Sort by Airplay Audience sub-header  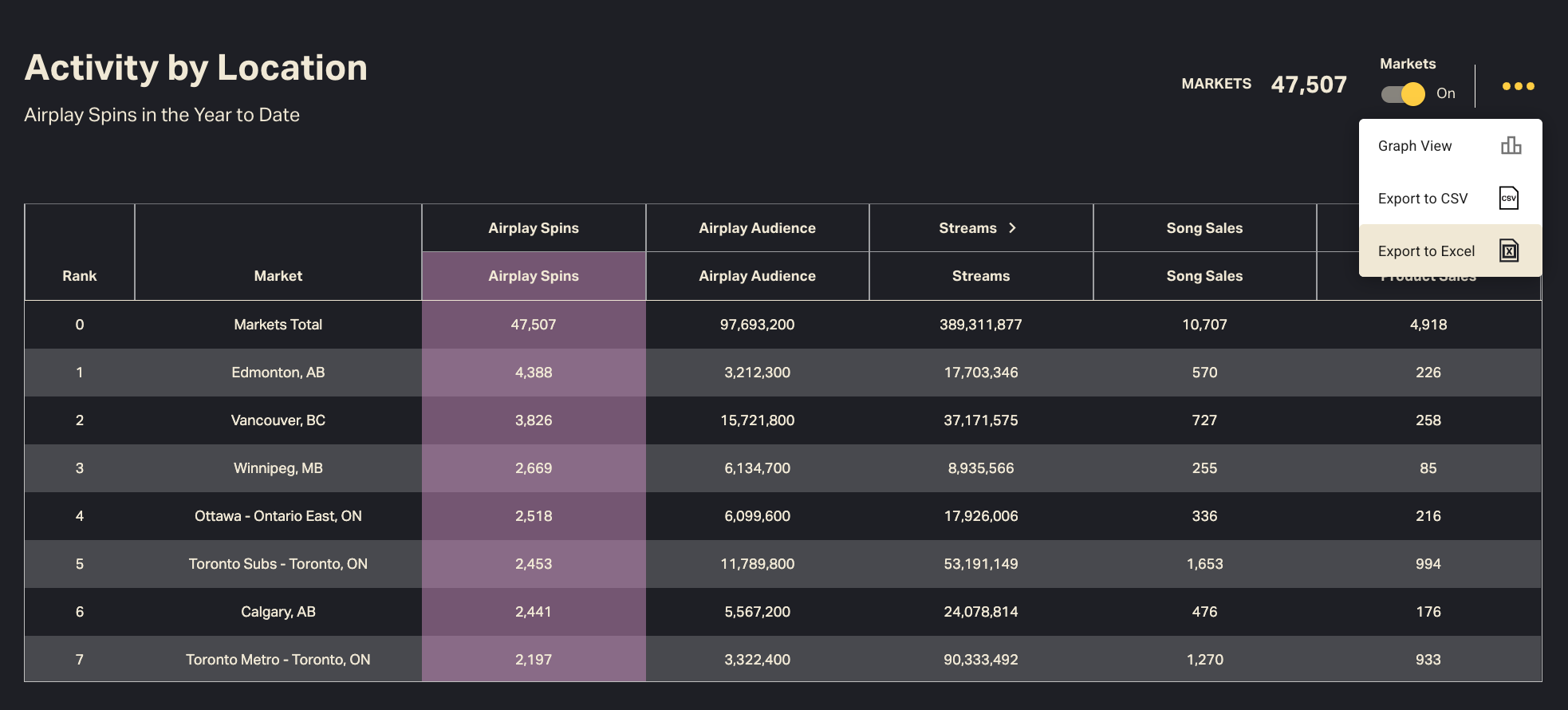[x=757, y=276]
